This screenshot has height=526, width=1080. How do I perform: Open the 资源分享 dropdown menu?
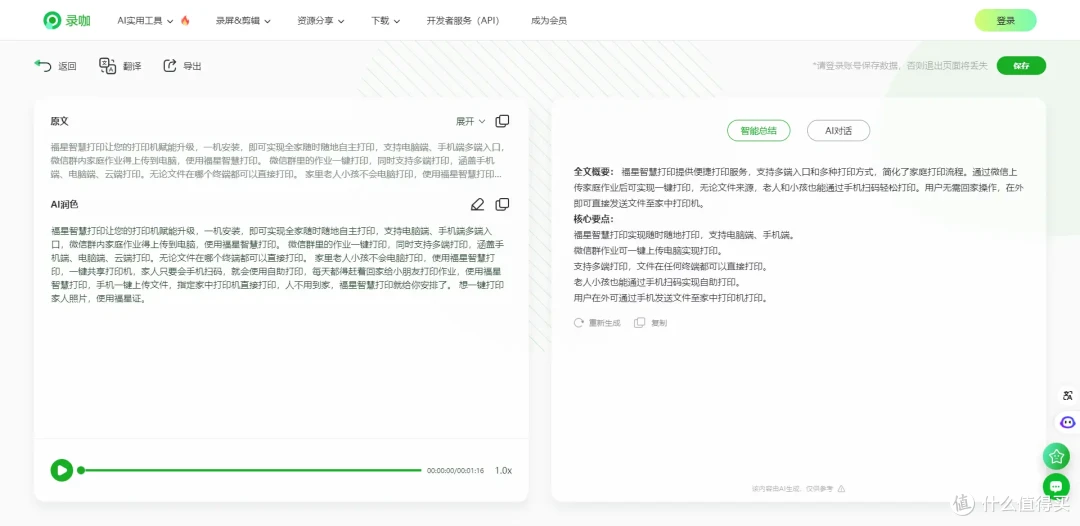(x=321, y=21)
